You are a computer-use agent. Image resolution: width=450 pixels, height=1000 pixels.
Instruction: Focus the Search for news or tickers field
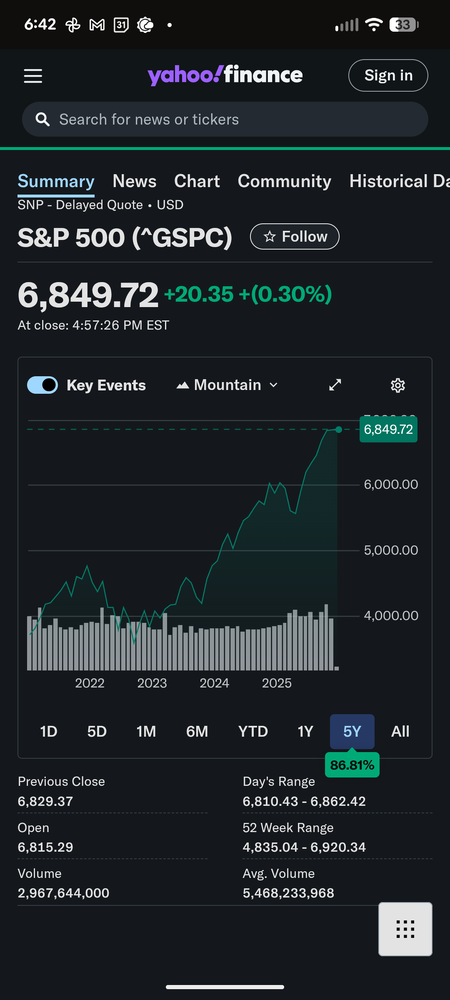click(225, 119)
